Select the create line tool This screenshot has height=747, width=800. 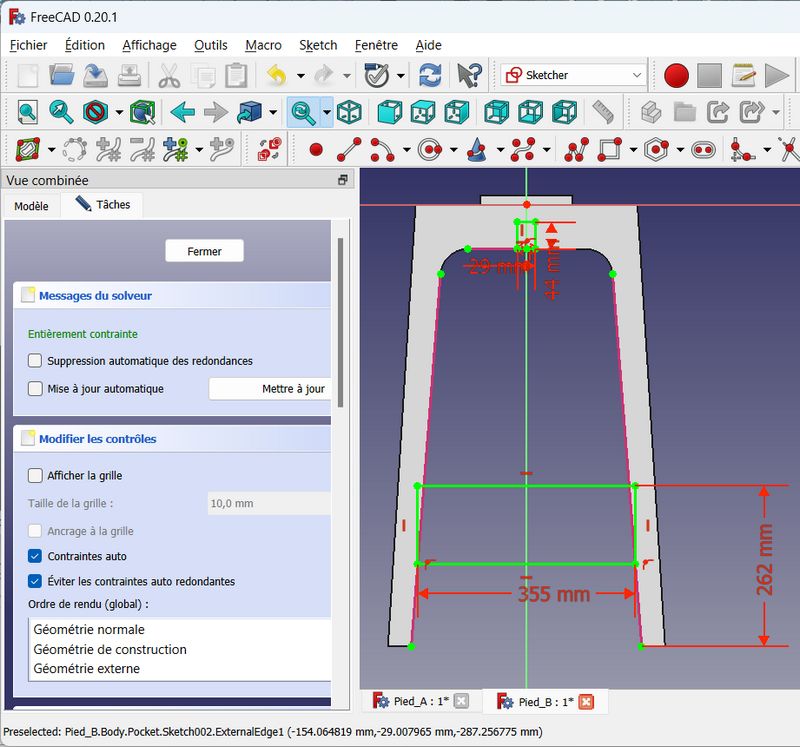[x=349, y=150]
